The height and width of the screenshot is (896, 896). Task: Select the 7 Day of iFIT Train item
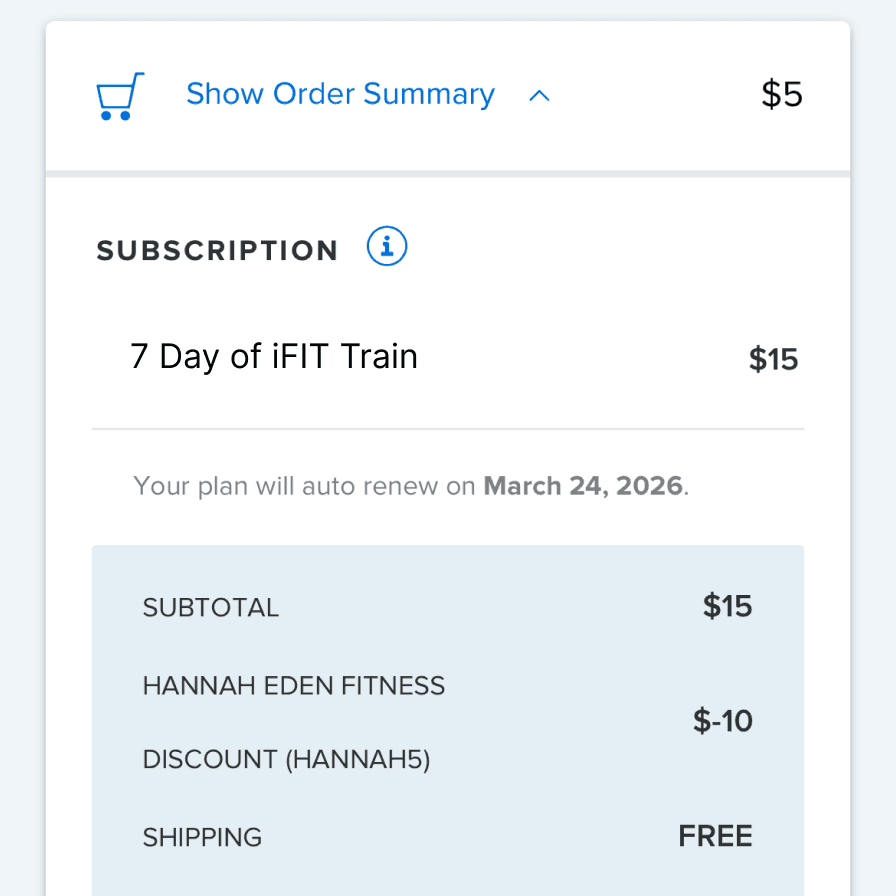(x=274, y=357)
